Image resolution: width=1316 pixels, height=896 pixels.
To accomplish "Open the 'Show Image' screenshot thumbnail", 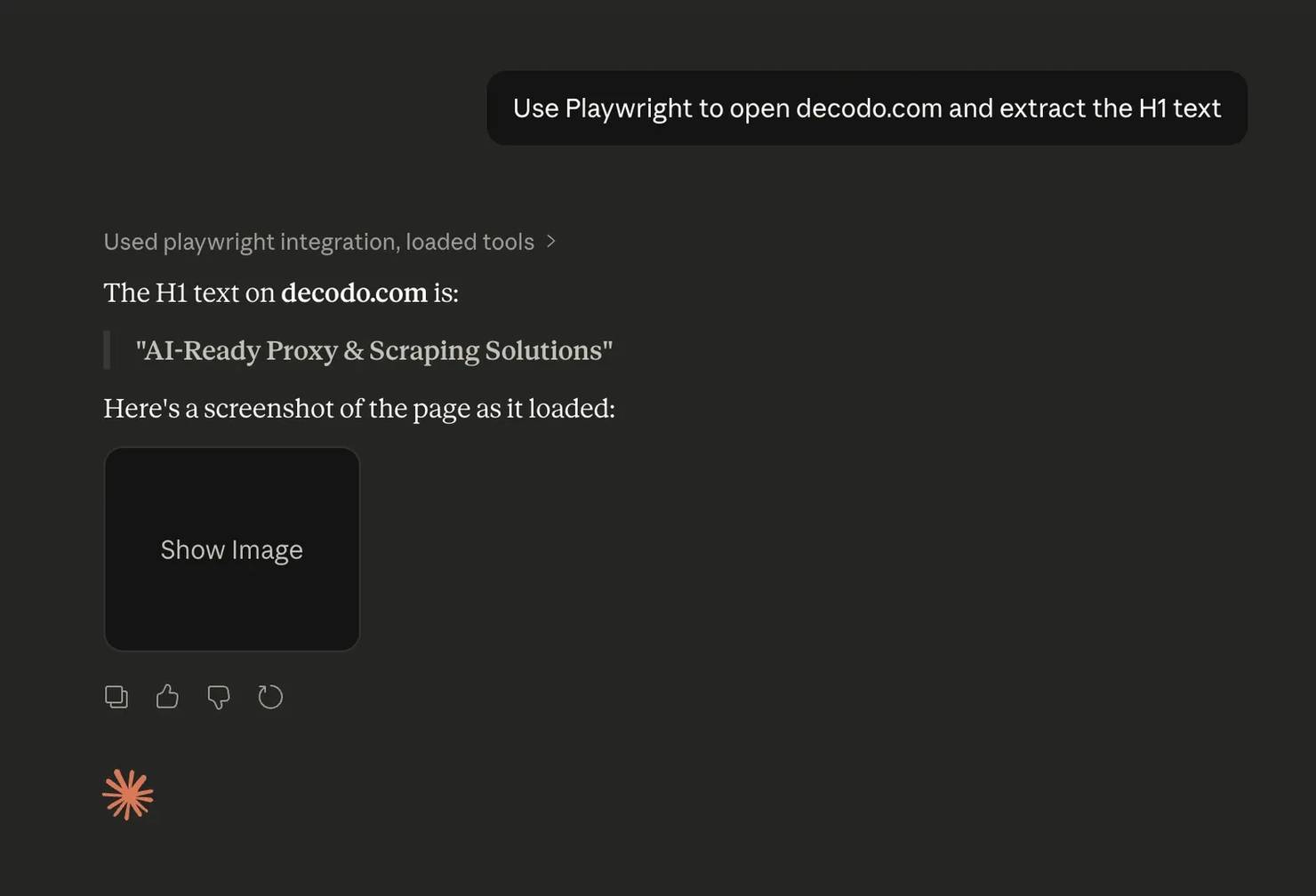I will (232, 549).
